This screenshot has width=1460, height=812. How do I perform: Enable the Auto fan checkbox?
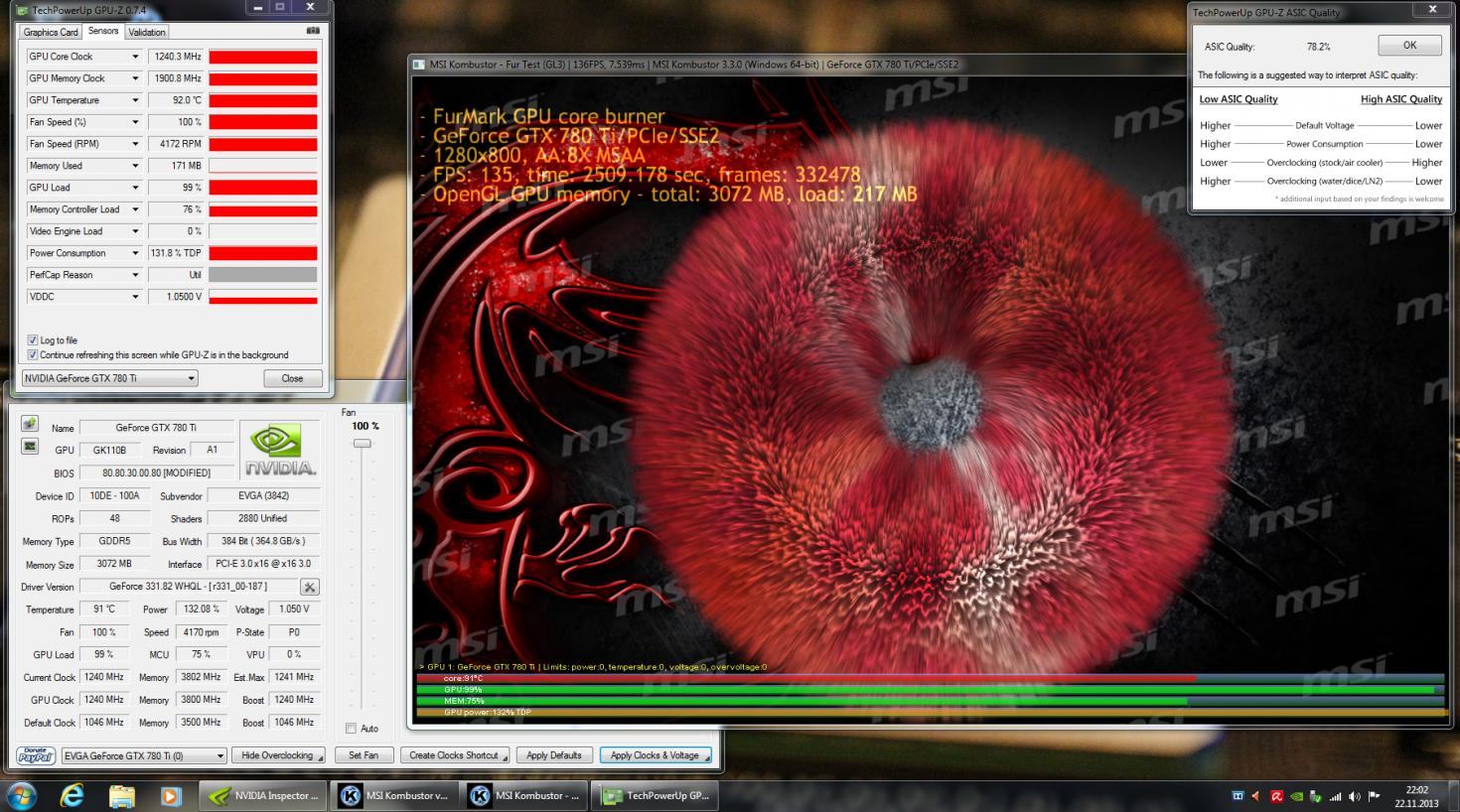pyautogui.click(x=351, y=728)
